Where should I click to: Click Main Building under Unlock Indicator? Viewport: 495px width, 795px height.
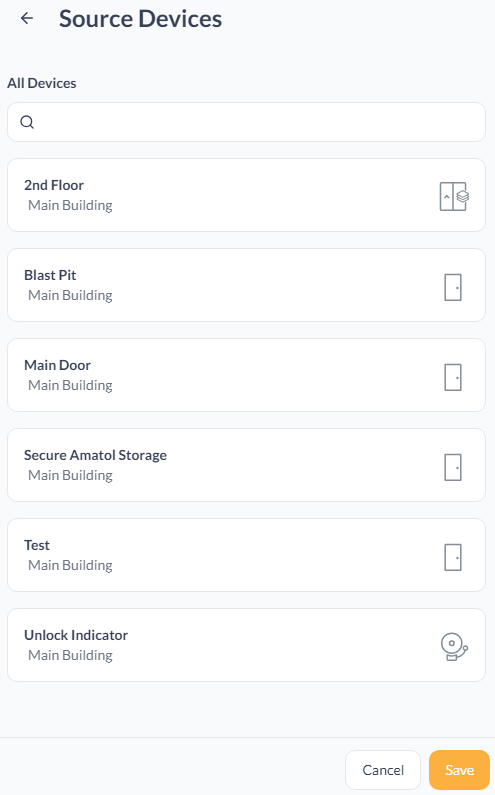tap(70, 655)
